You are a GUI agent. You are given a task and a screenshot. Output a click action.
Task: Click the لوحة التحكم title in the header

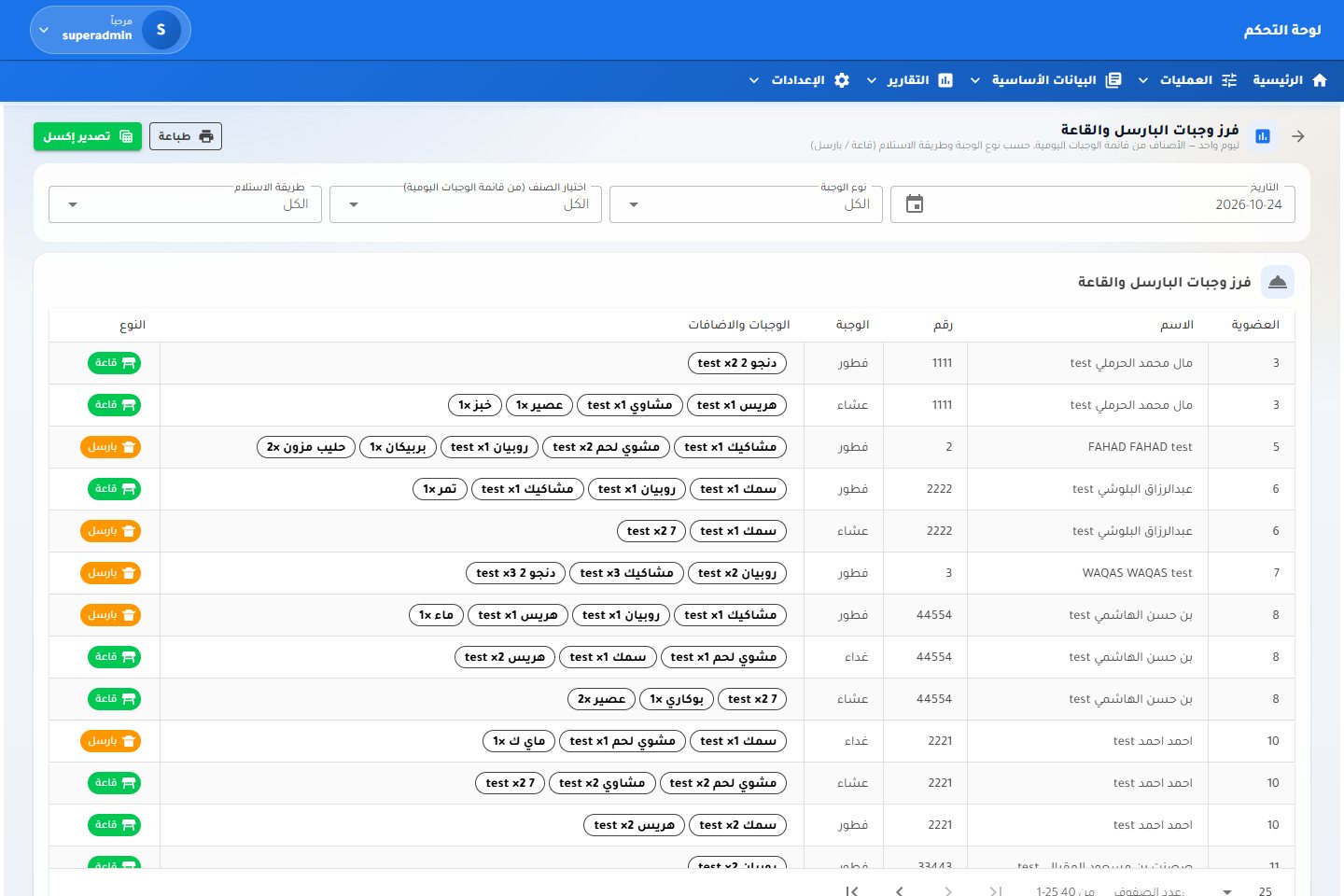[1282, 30]
